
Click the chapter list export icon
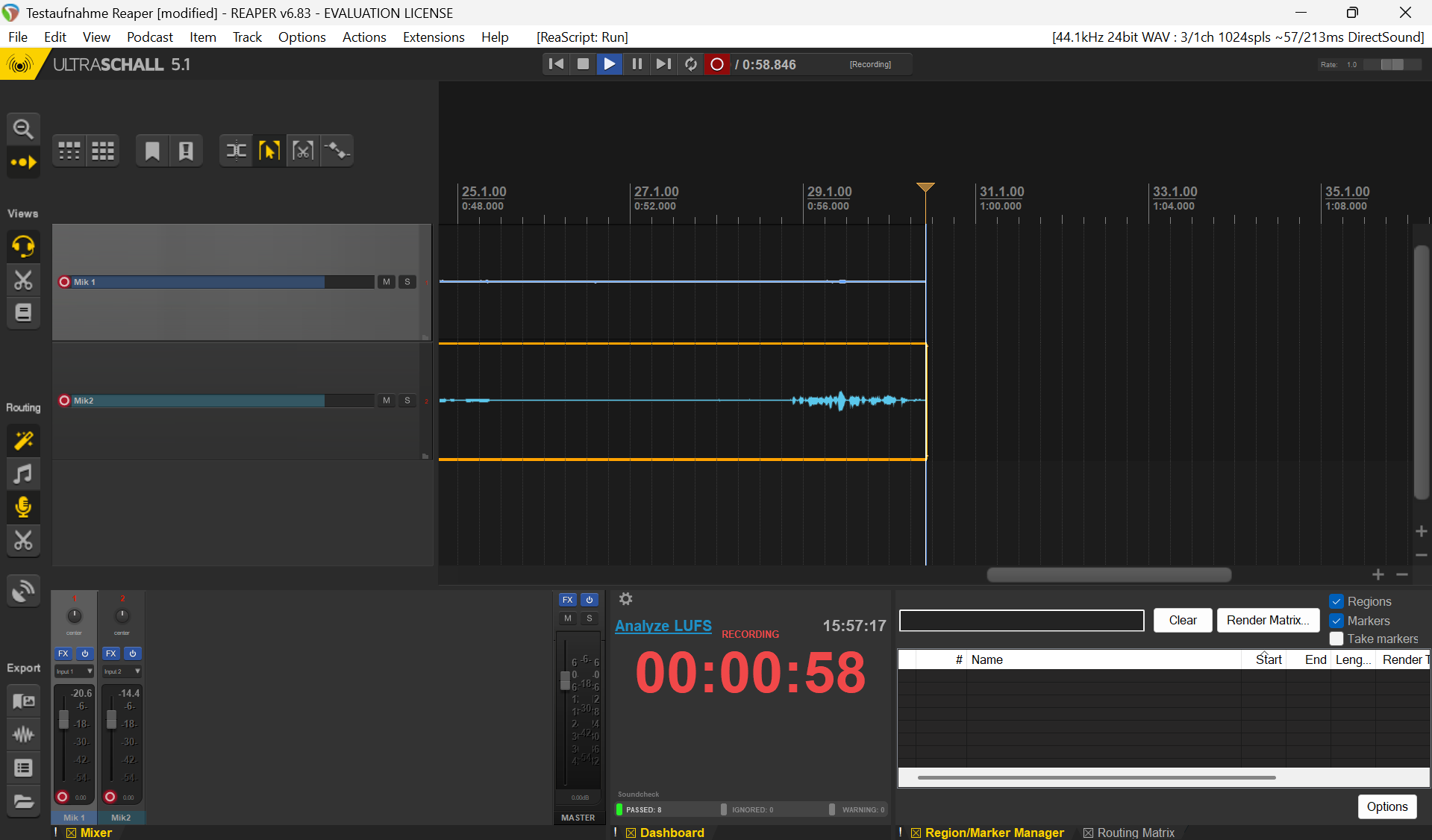23,768
